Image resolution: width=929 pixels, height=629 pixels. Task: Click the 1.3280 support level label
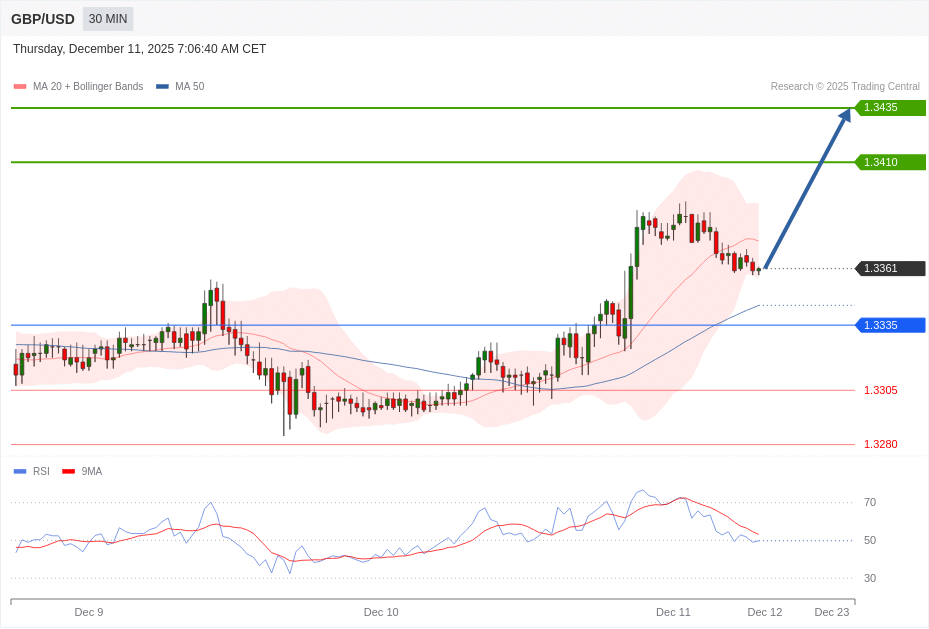pyautogui.click(x=881, y=443)
